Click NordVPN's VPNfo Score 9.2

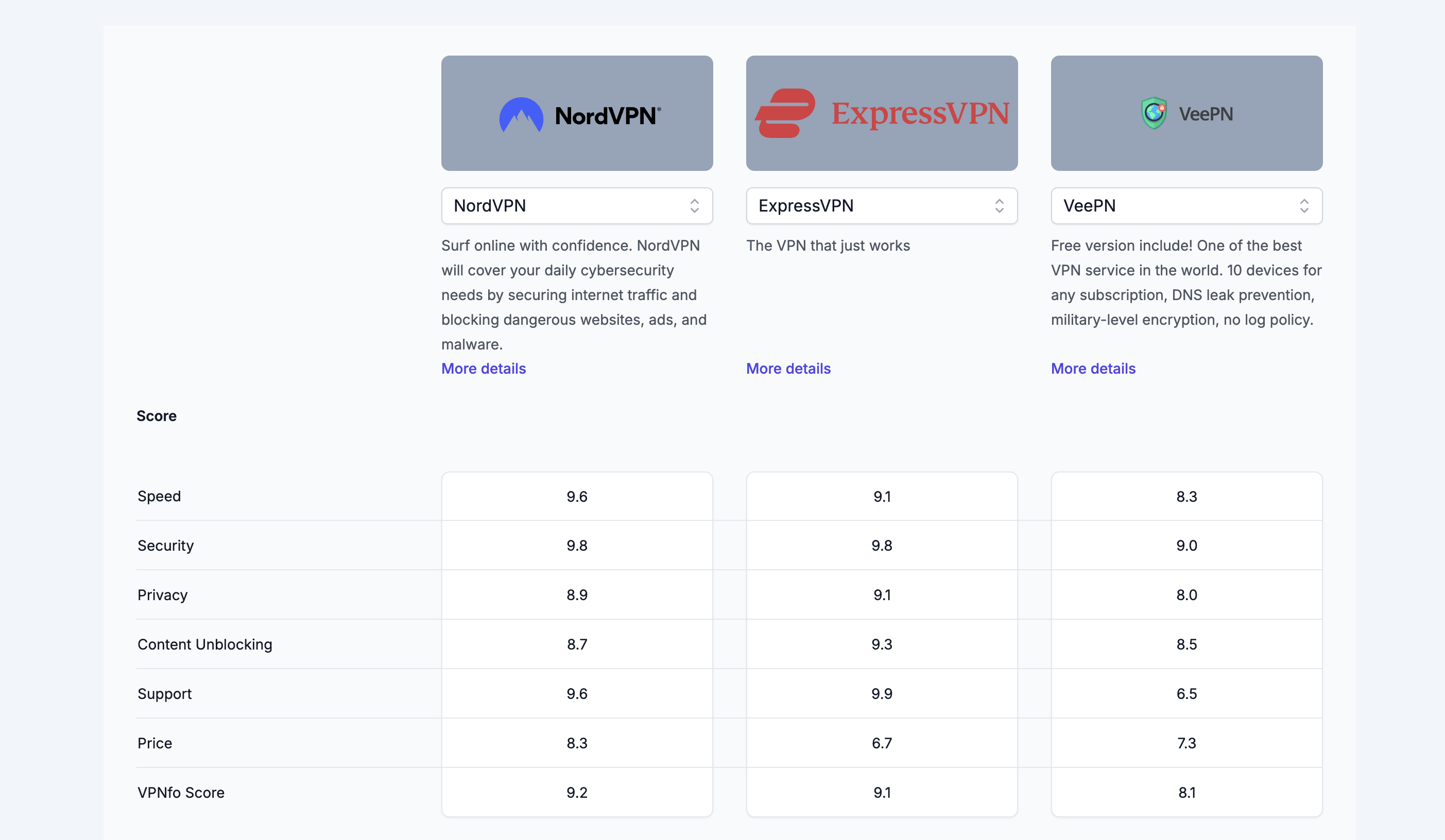click(577, 793)
